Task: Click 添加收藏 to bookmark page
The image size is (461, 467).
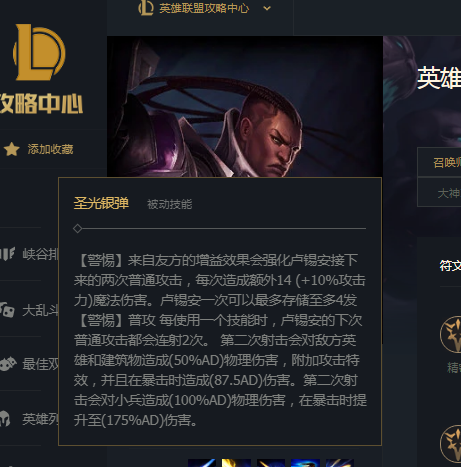Action: pyautogui.click(x=50, y=149)
